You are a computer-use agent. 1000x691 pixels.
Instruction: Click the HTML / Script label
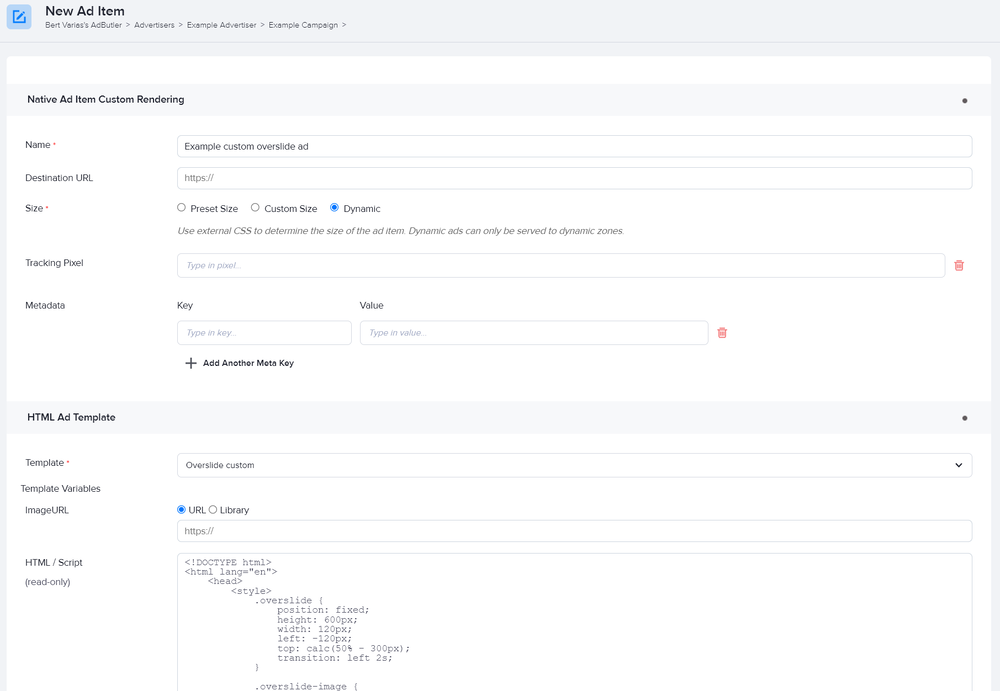(x=54, y=562)
